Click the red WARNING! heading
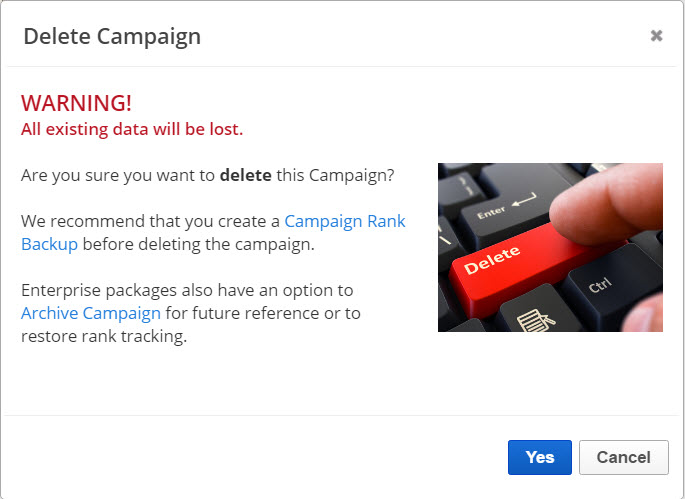 [76, 104]
